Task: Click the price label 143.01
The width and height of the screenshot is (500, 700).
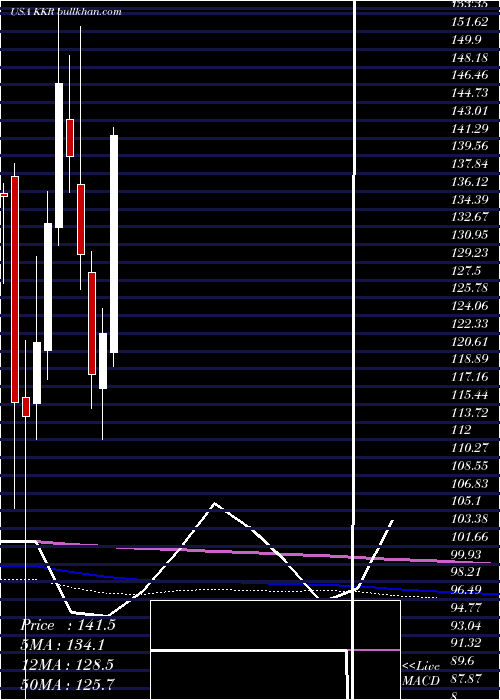Action: coord(469,111)
